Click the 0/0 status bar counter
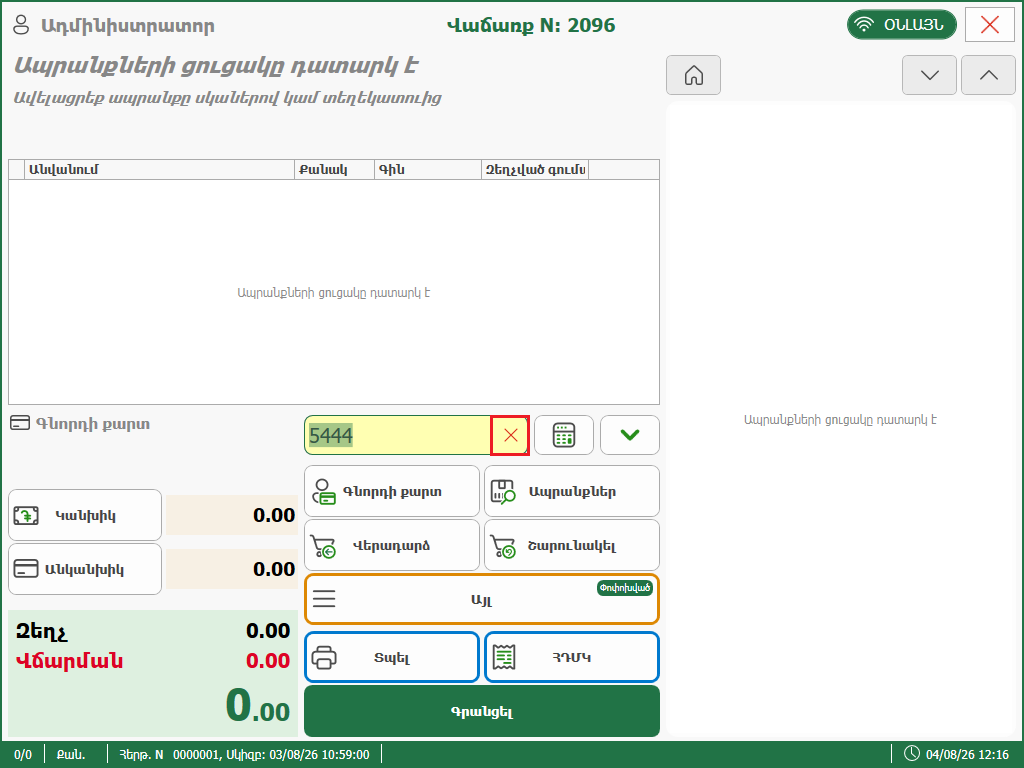1024x768 pixels. 23,754
